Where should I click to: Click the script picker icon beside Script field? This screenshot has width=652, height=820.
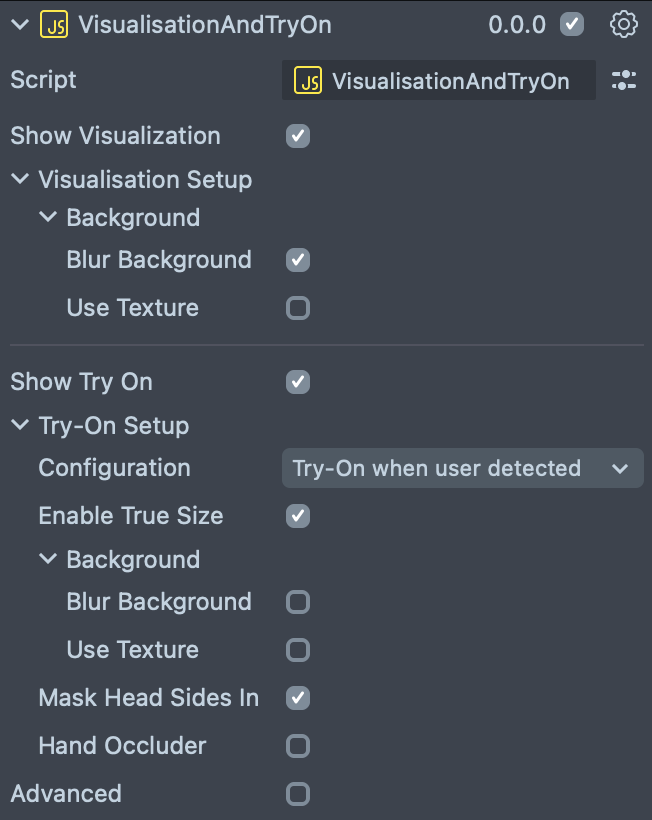tap(623, 81)
